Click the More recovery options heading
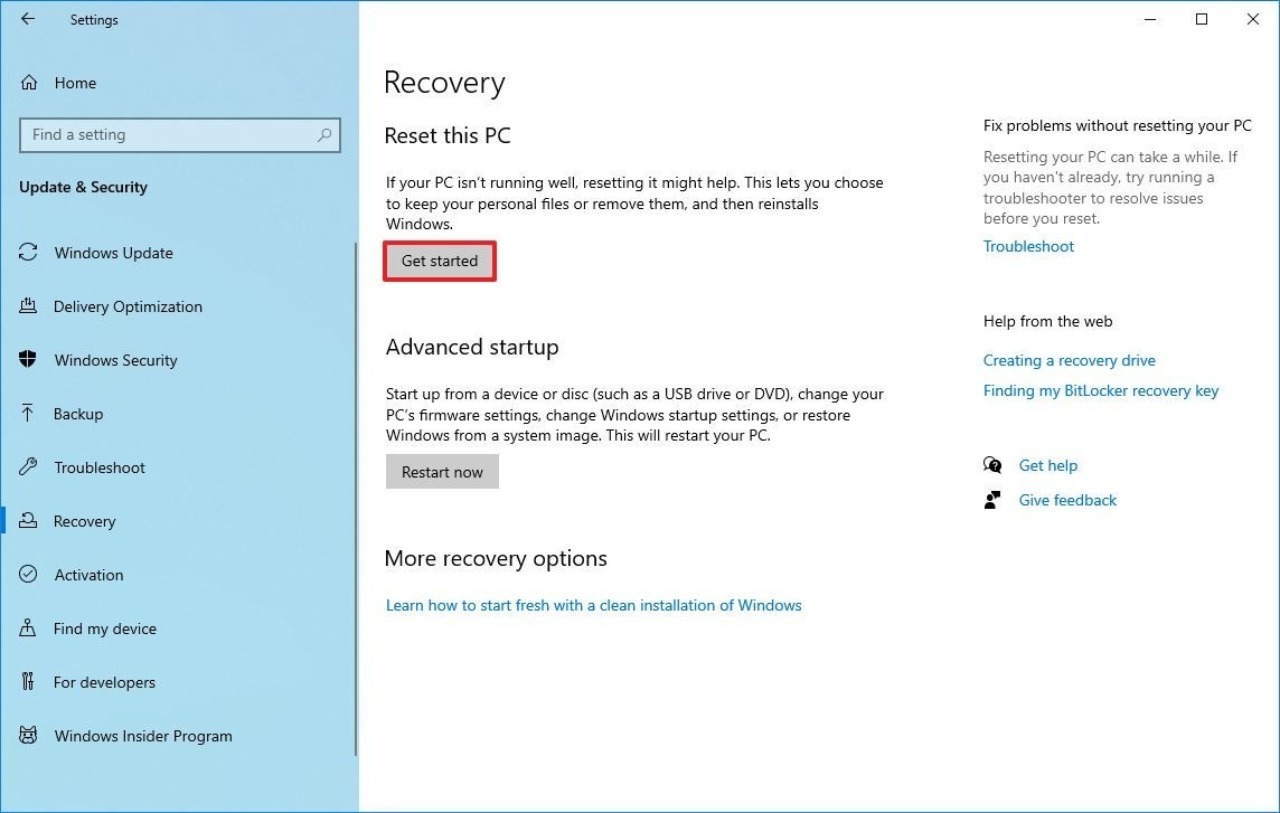The image size is (1280, 813). tap(496, 558)
